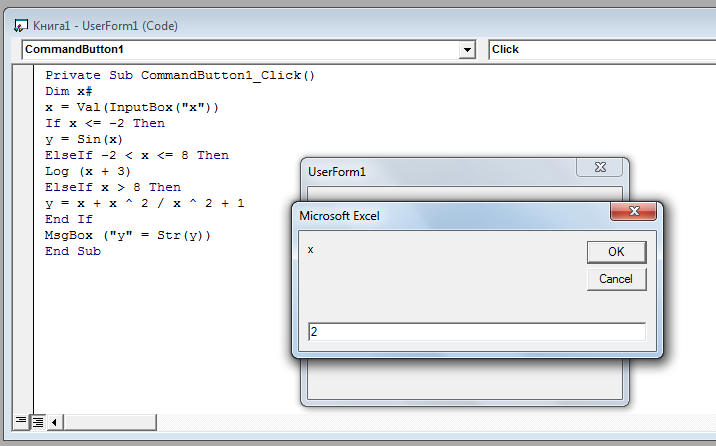Click the 'End Sub' line
Viewport: 716px width, 446px height.
73,251
